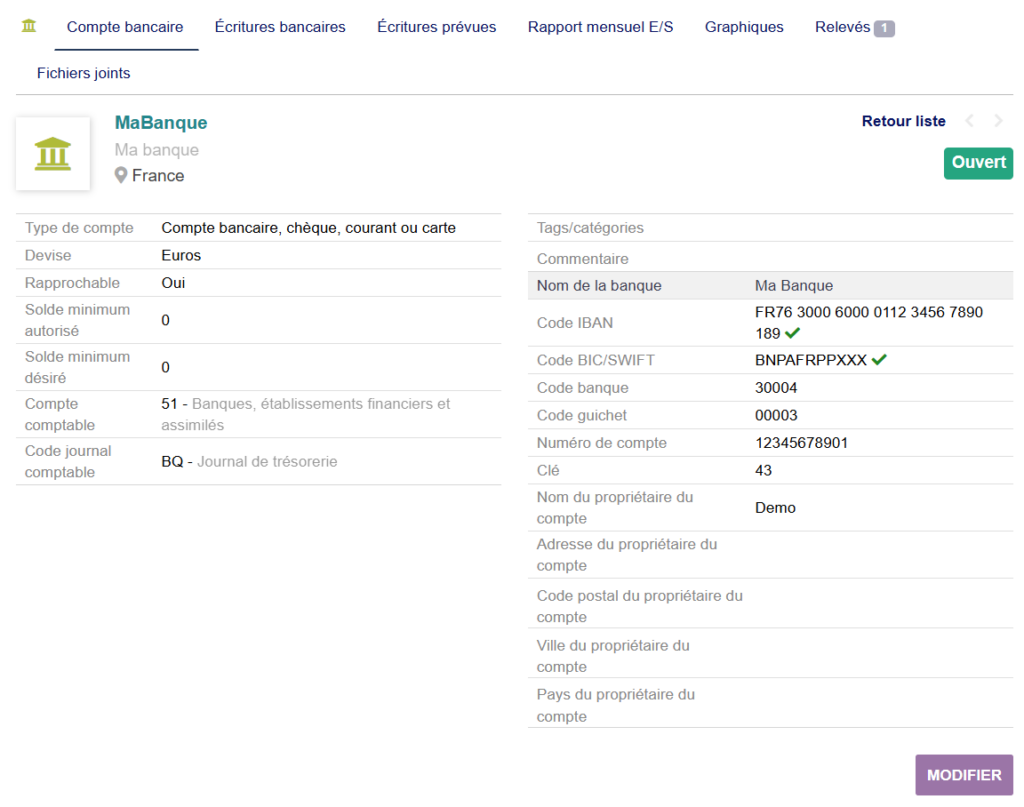Click the MaBanque account title
This screenshot has height=807, width=1024.
pyautogui.click(x=161, y=123)
